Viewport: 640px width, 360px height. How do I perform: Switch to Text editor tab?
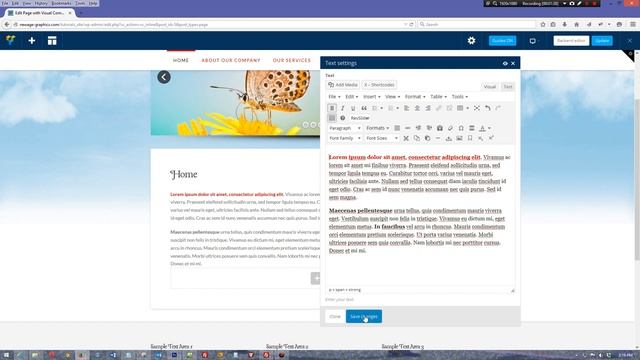(x=508, y=87)
